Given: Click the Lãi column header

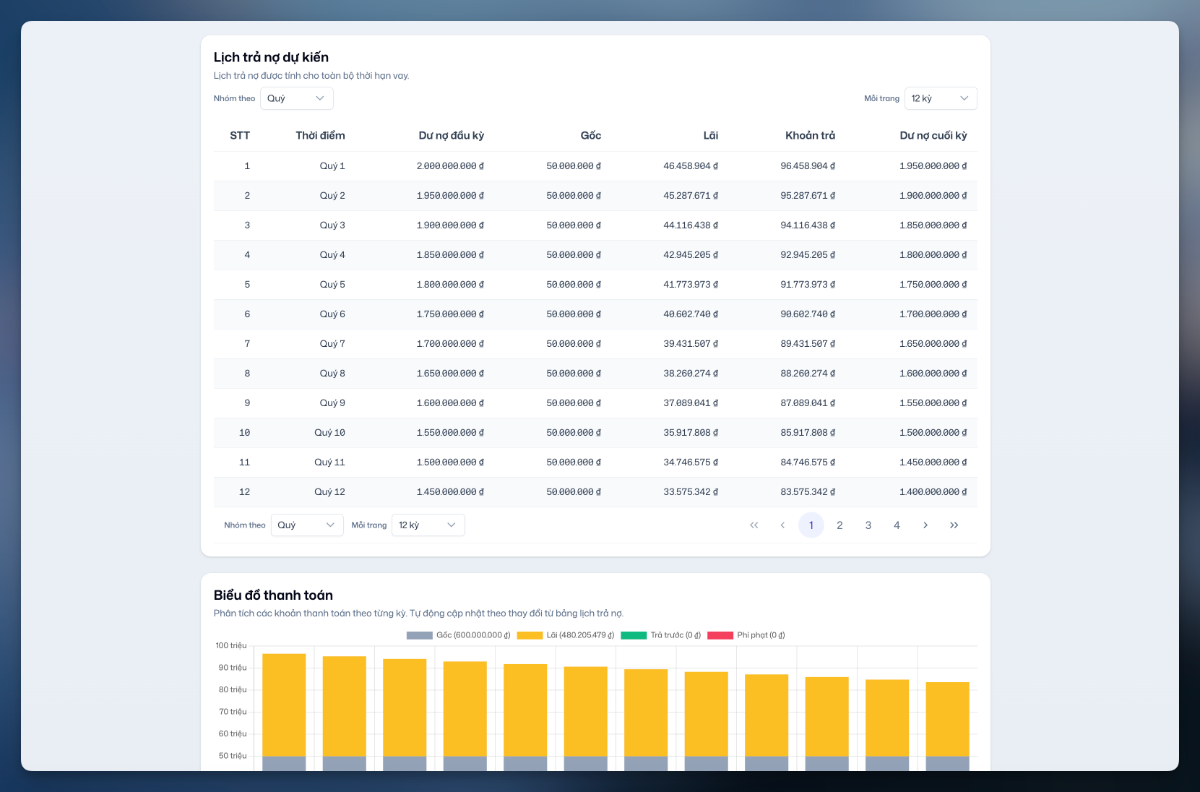Looking at the screenshot, I should click(x=710, y=135).
